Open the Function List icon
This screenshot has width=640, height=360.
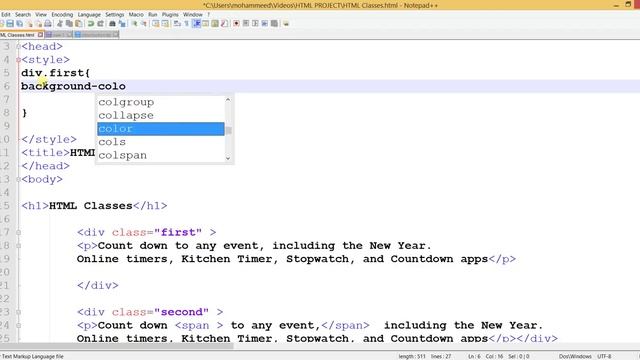click(x=224, y=24)
